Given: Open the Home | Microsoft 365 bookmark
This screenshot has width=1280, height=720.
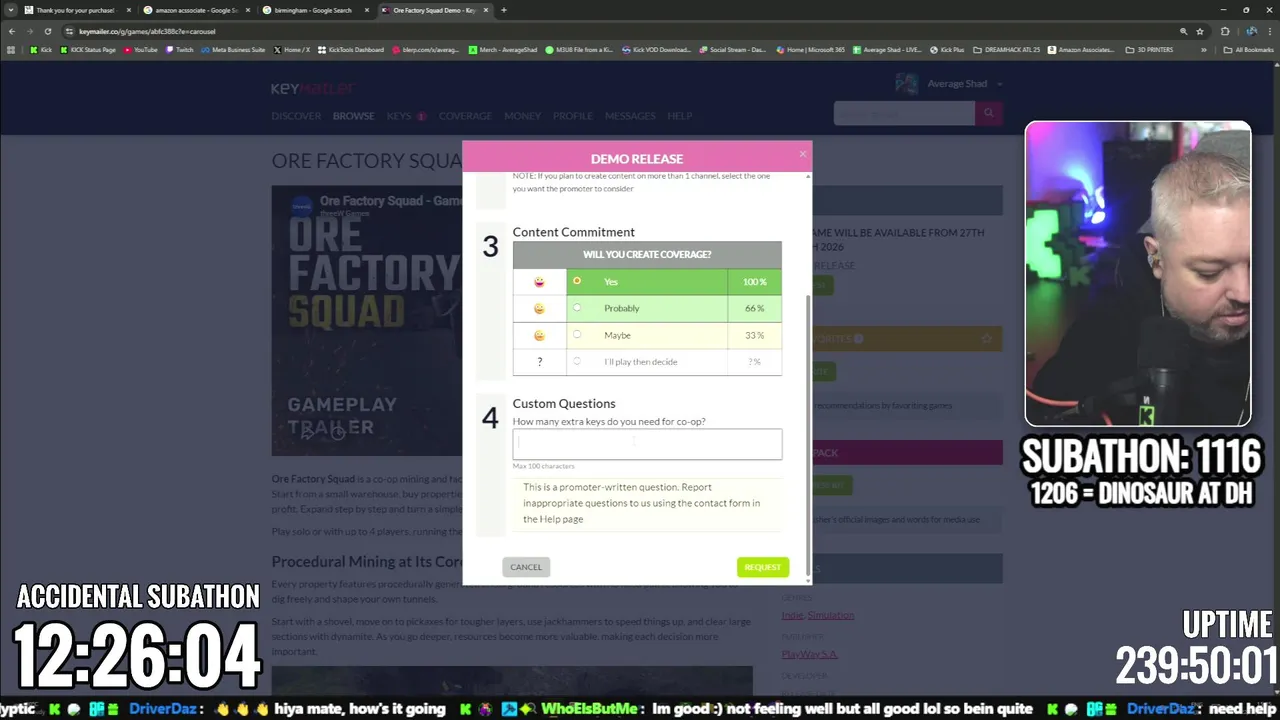Looking at the screenshot, I should (810, 50).
